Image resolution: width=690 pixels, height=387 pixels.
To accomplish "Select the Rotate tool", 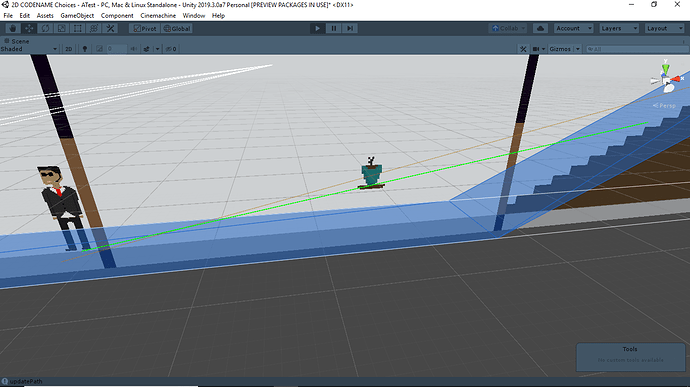I will point(45,28).
